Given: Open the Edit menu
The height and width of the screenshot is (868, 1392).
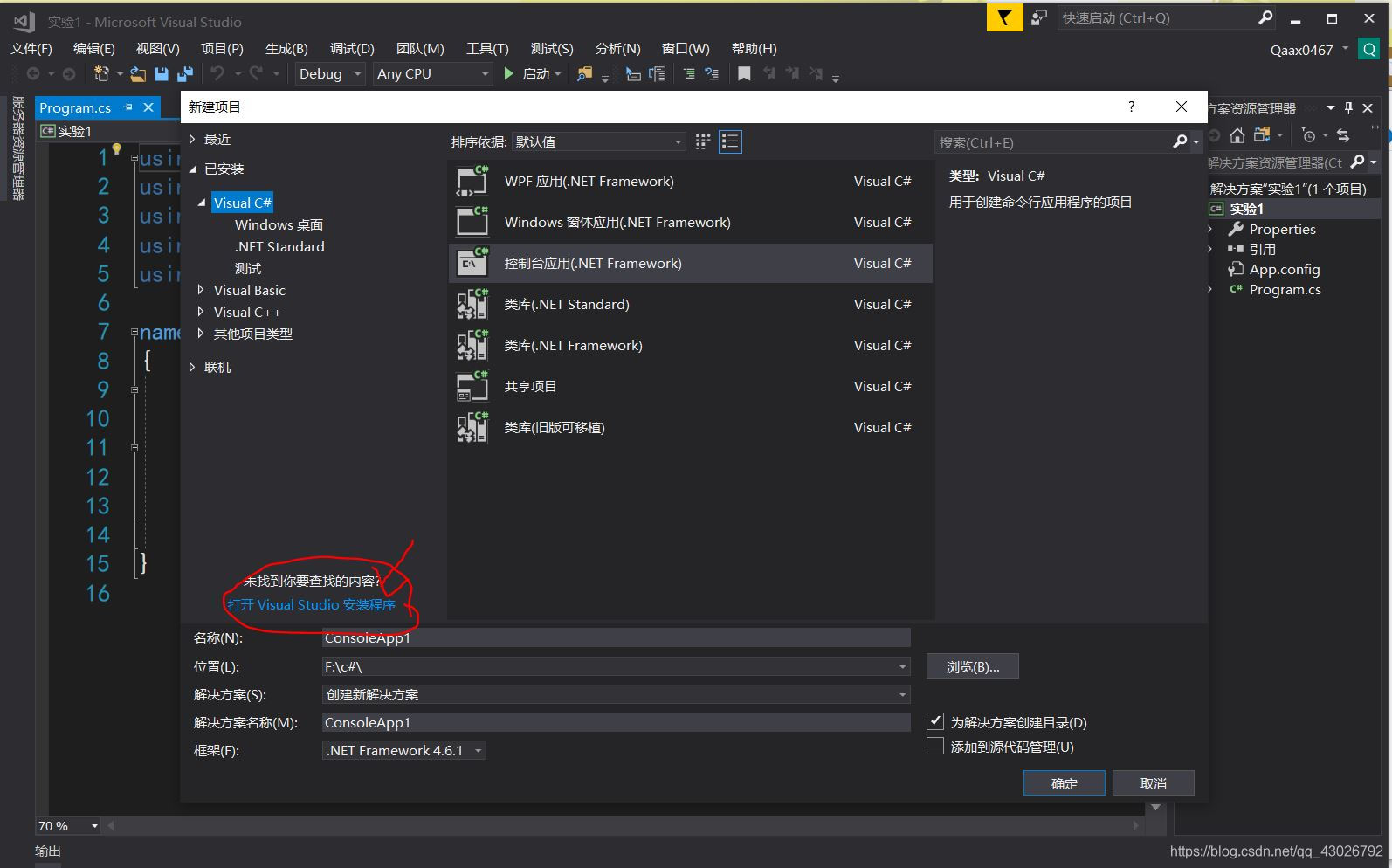Looking at the screenshot, I should (93, 49).
